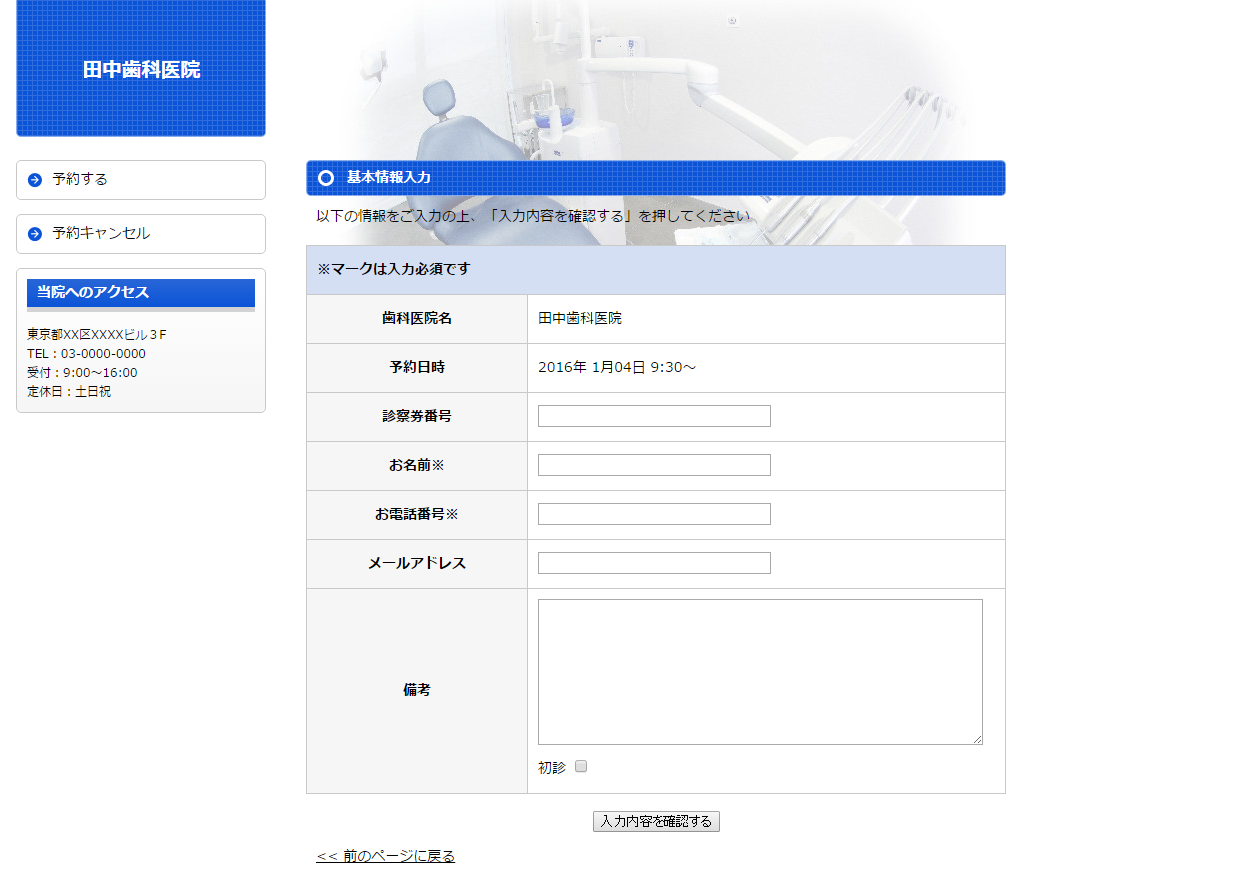Open the 予約キャンセル menu item
Viewport: 1242px width, 894px height.
[x=101, y=234]
